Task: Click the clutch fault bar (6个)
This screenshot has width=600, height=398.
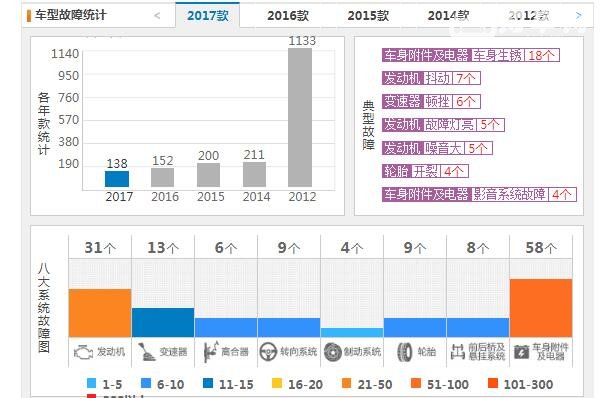Action: coord(226,328)
